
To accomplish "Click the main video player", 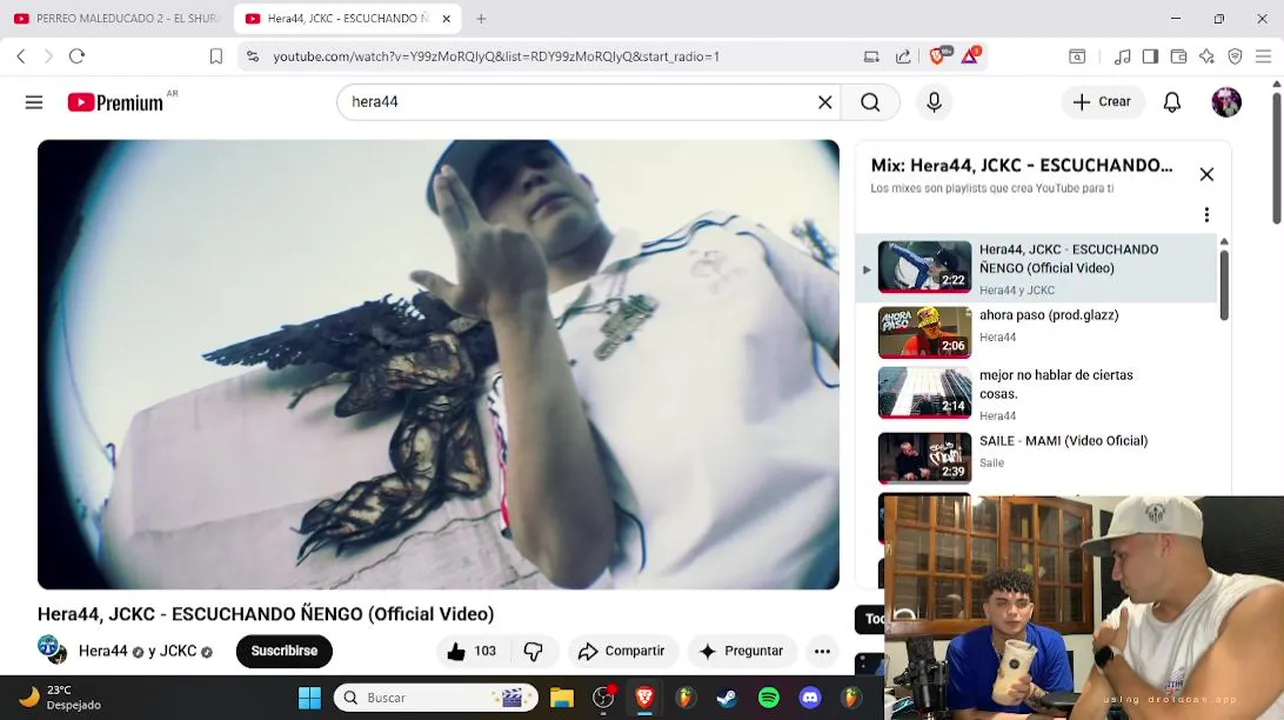I will click(x=438, y=364).
